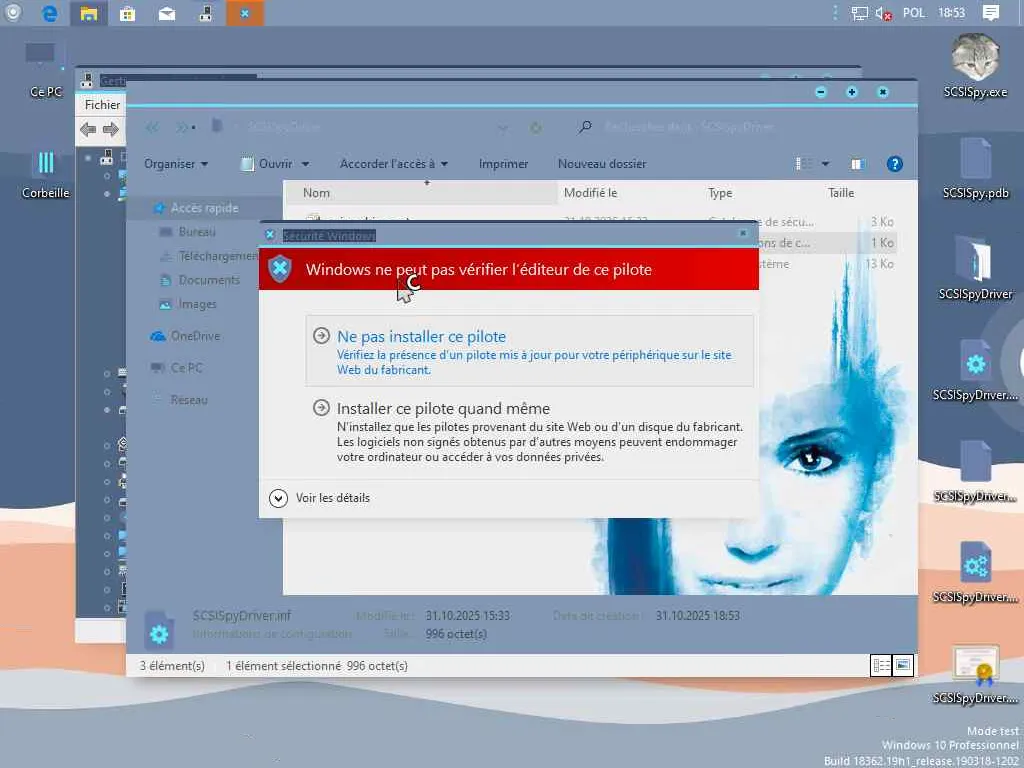This screenshot has width=1024, height=768.
Task: Open Microsoft Store from the taskbar
Action: [x=128, y=13]
